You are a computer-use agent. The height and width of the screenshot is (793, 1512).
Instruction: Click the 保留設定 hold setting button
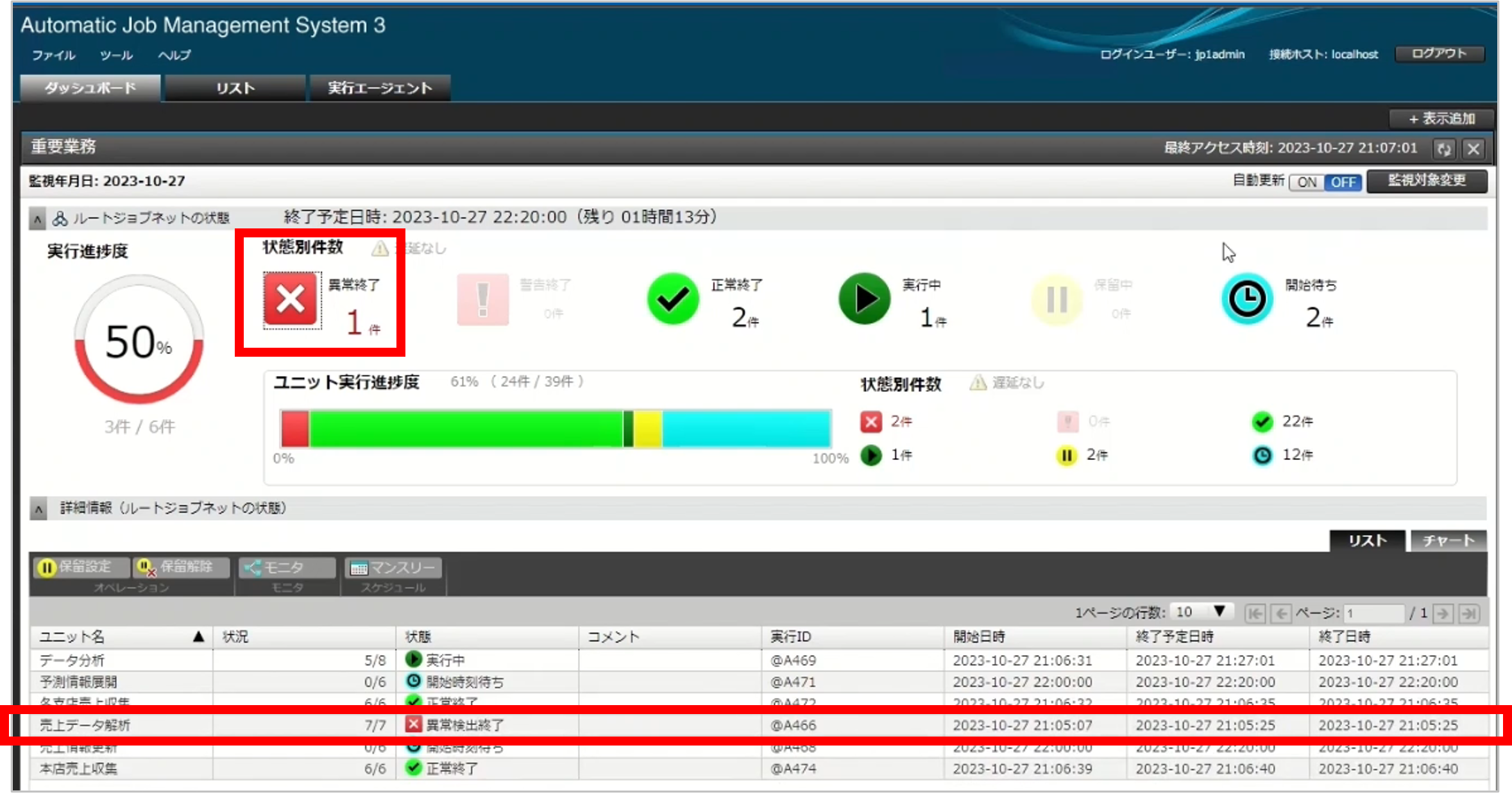click(x=81, y=567)
